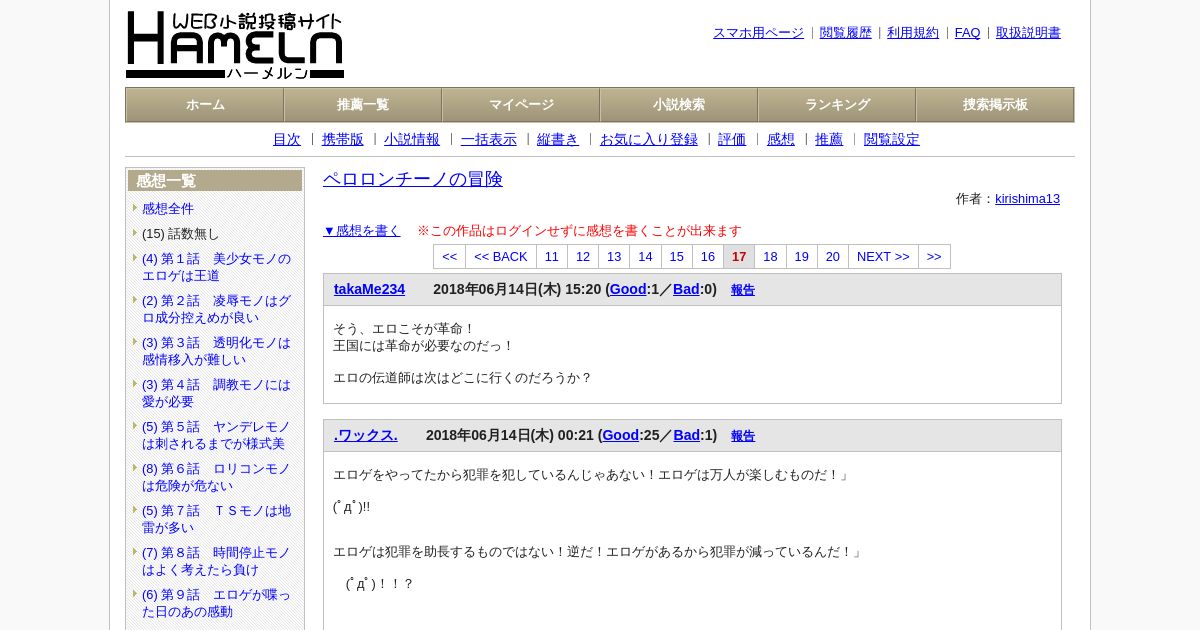Open the 取扱説明書 link
This screenshot has width=1200, height=630.
point(1028,33)
